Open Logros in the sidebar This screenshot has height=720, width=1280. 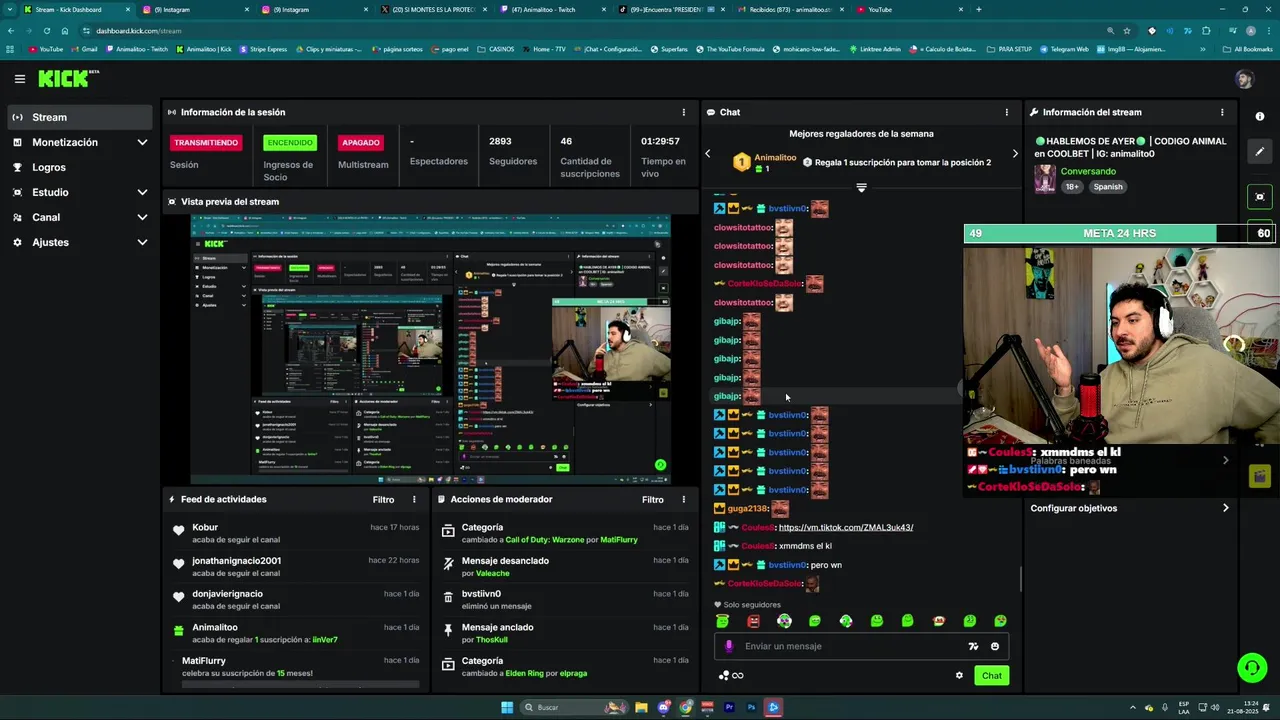pyautogui.click(x=80, y=167)
